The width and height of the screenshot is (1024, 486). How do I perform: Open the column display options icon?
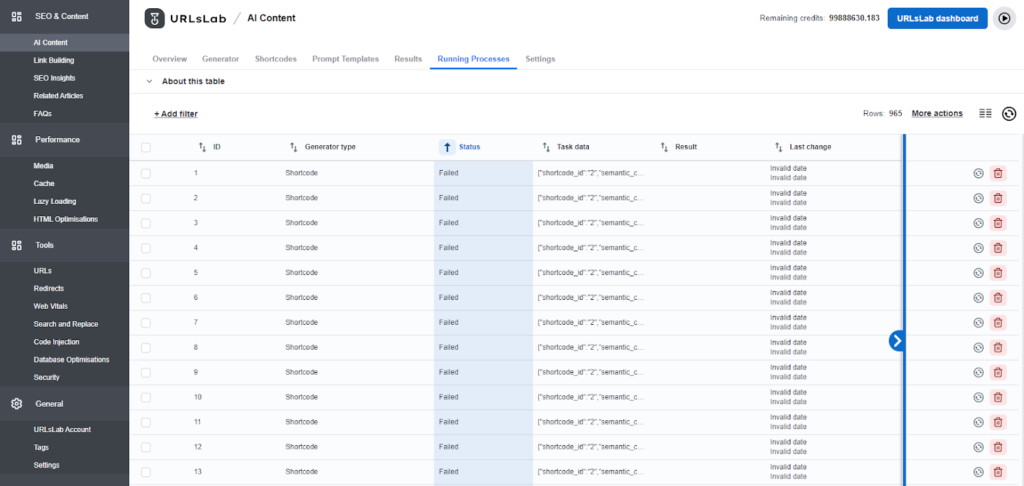[985, 114]
